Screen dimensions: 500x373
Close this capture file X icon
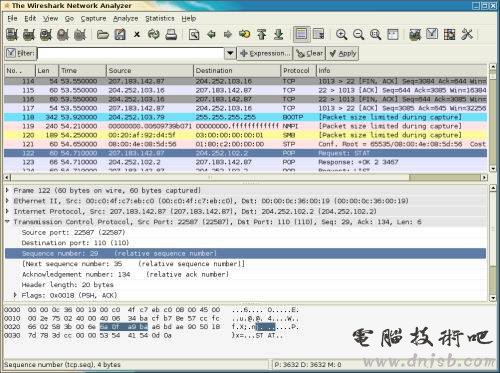[137, 34]
